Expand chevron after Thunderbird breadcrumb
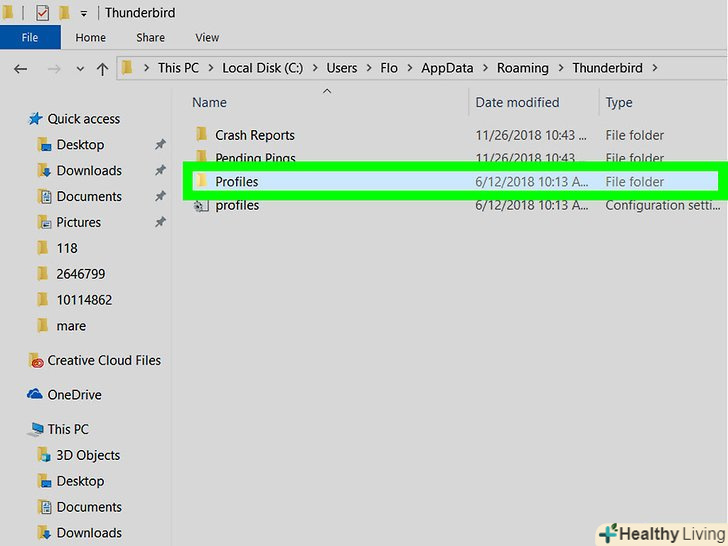728x546 pixels. (x=655, y=68)
